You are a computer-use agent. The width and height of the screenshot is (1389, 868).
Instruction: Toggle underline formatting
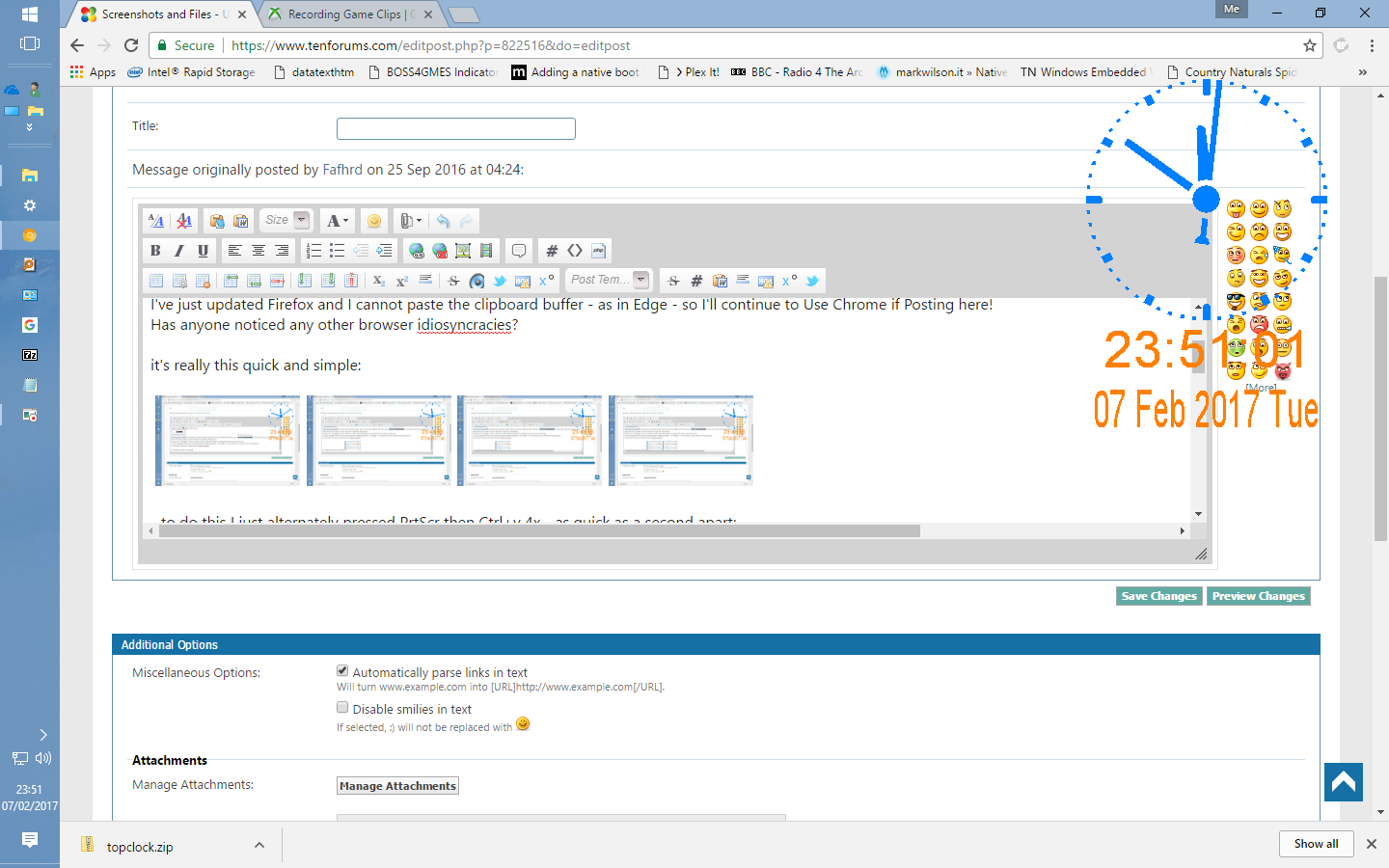click(203, 251)
